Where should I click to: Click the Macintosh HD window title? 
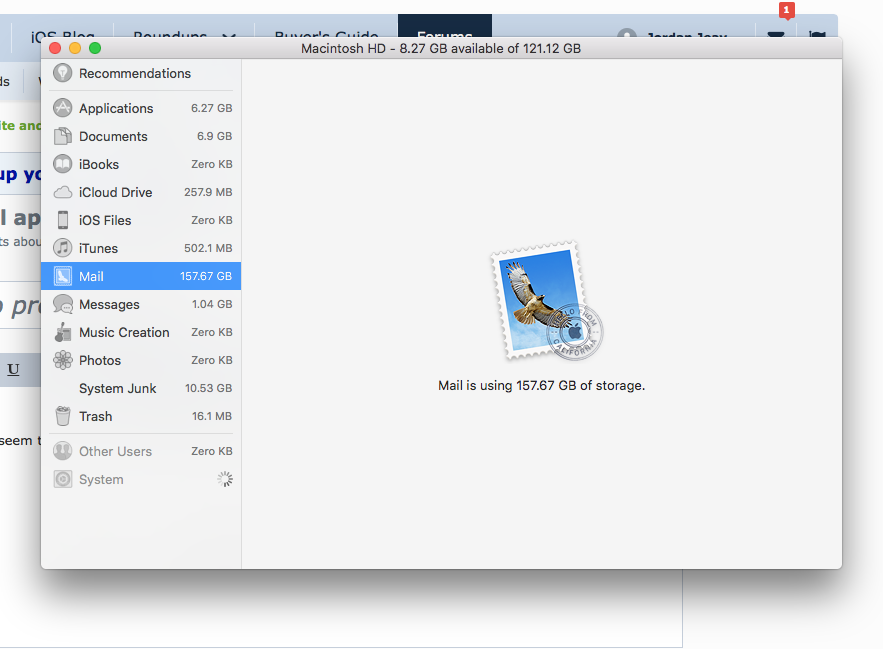pyautogui.click(x=441, y=48)
